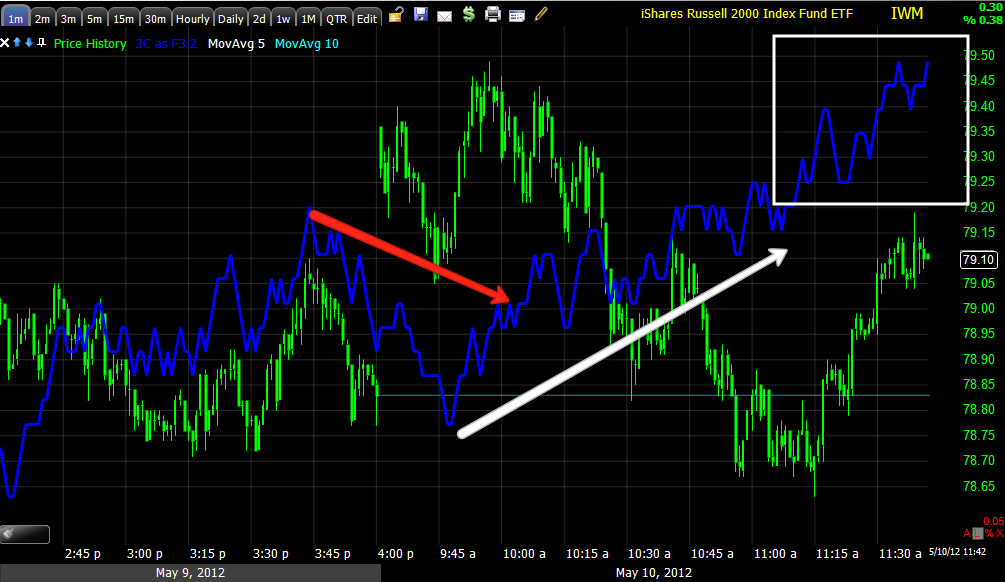Click the 78.65 price axis label
The image size is (1005, 582).
(979, 486)
